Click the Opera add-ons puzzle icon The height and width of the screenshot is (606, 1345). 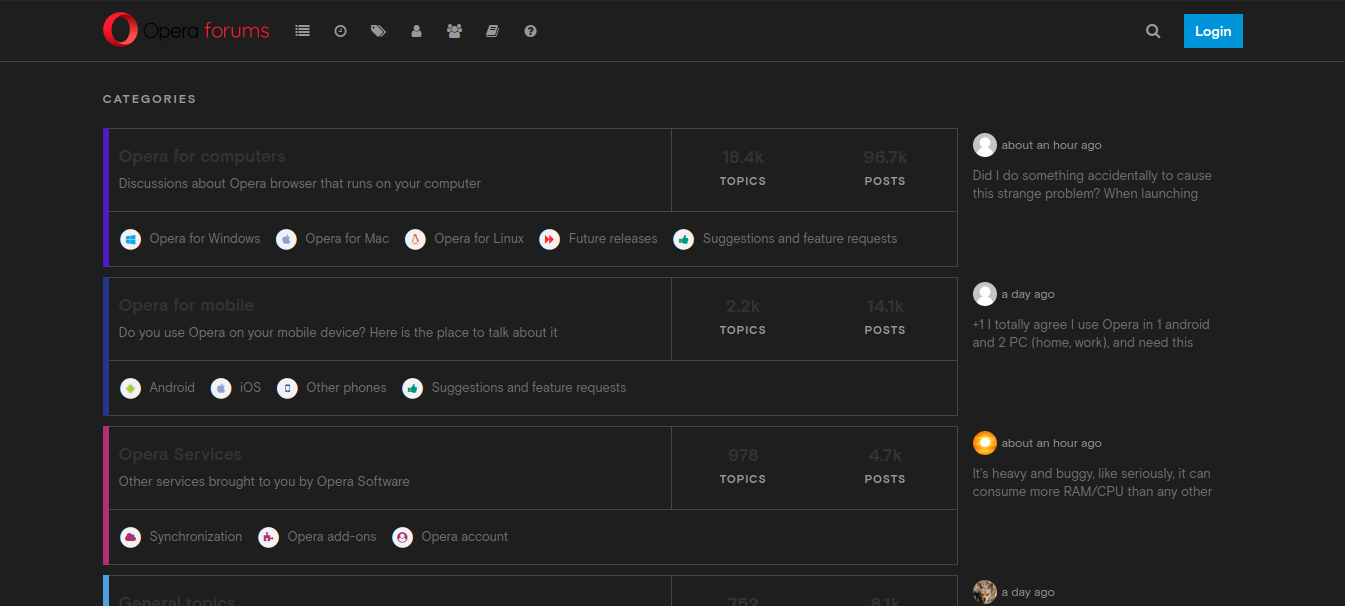(x=268, y=537)
